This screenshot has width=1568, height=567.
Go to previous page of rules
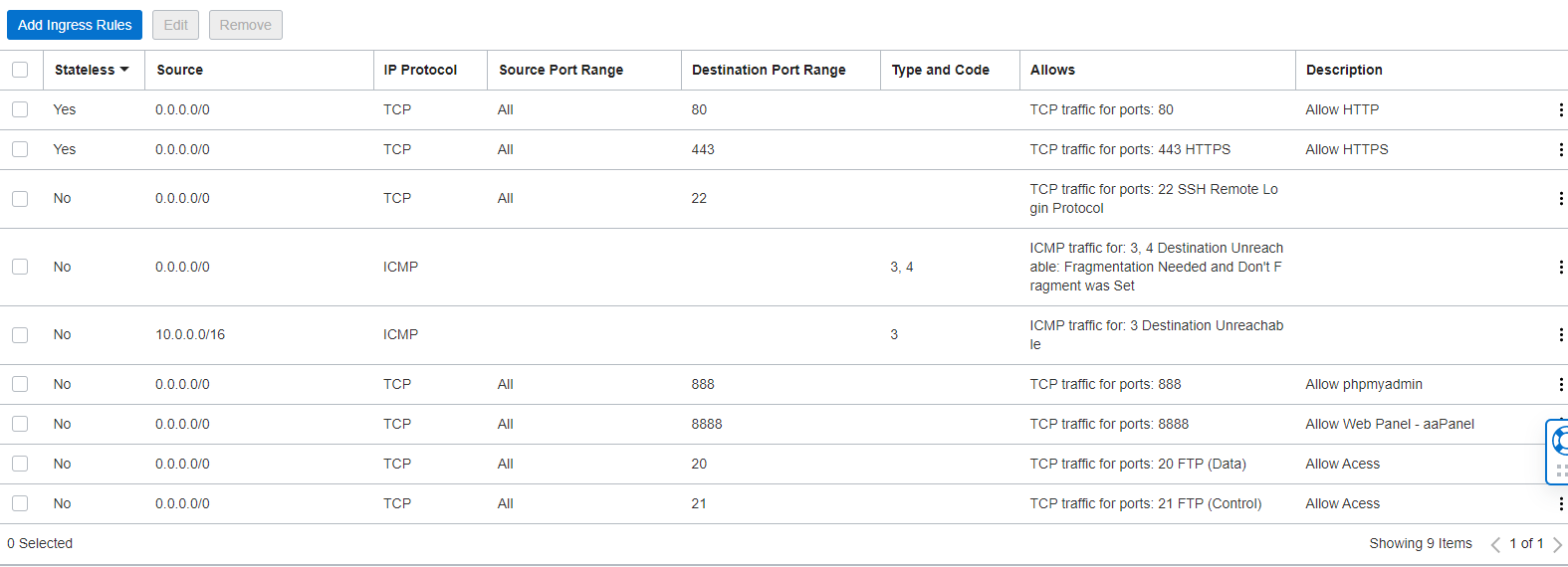pyautogui.click(x=1495, y=544)
